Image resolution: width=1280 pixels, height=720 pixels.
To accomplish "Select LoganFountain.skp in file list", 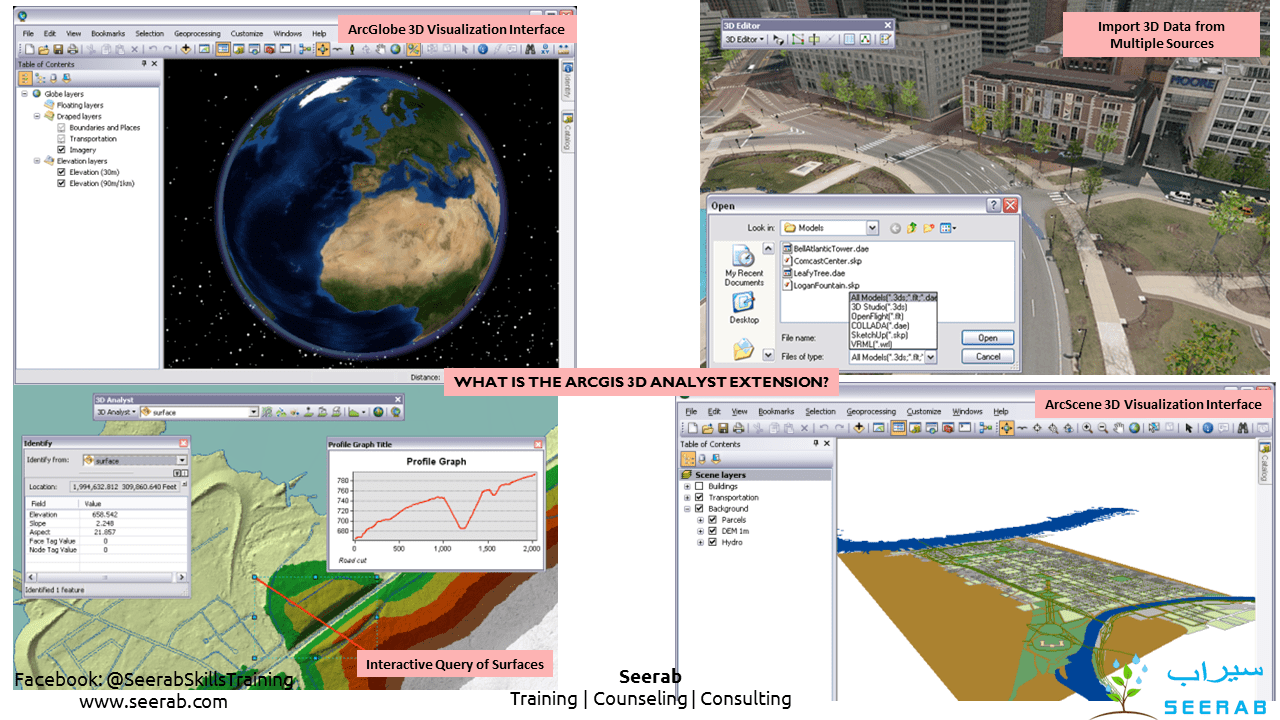I will point(821,286).
